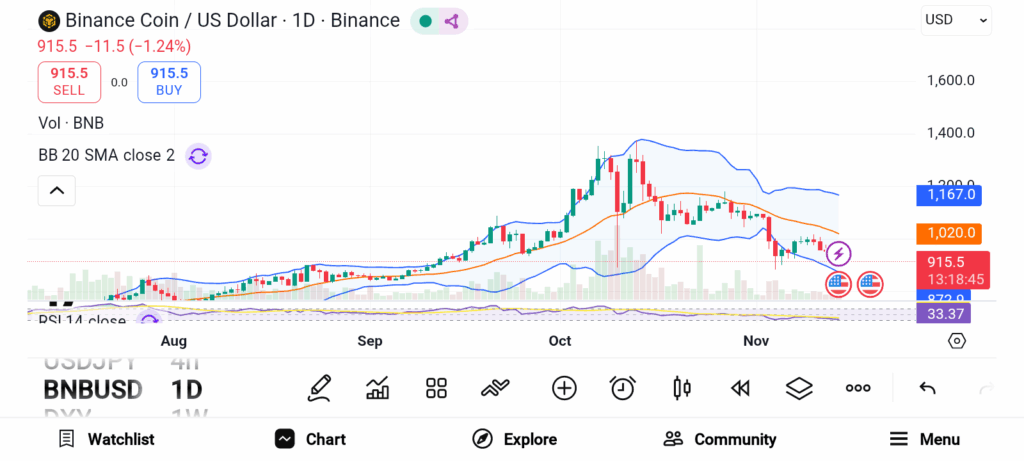
Task: Toggle the purple BB indicator refresh icon
Action: pos(198,156)
